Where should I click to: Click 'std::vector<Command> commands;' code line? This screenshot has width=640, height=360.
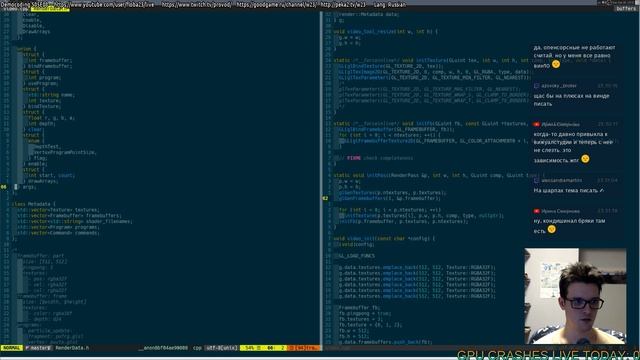point(58,233)
